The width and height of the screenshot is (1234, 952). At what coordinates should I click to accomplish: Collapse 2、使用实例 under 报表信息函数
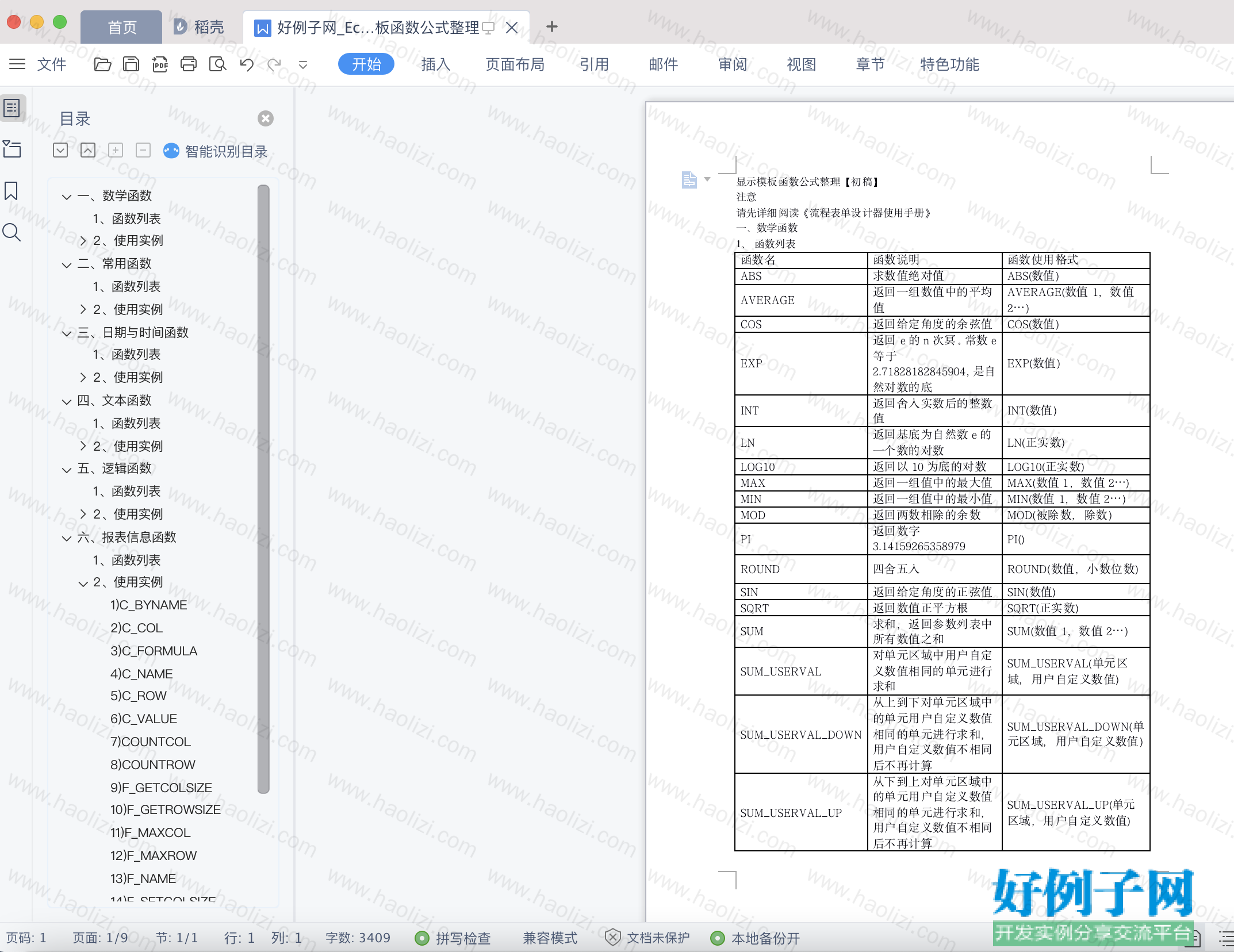click(83, 583)
